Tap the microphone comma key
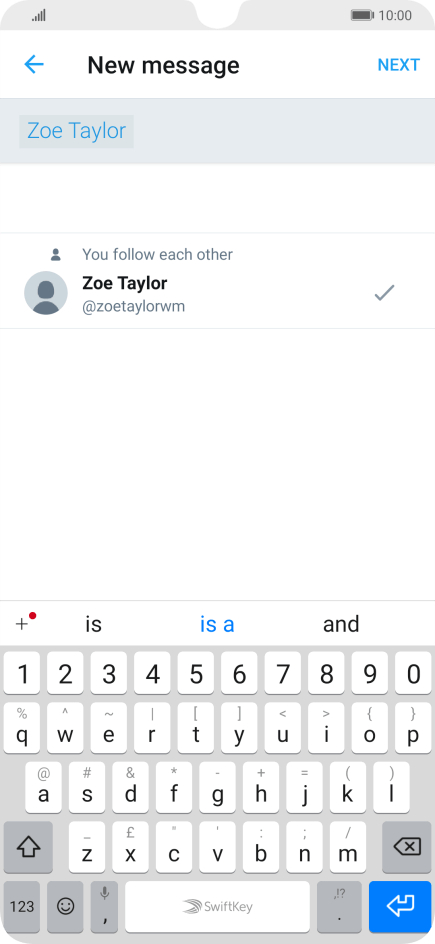435x944 pixels. click(x=105, y=907)
